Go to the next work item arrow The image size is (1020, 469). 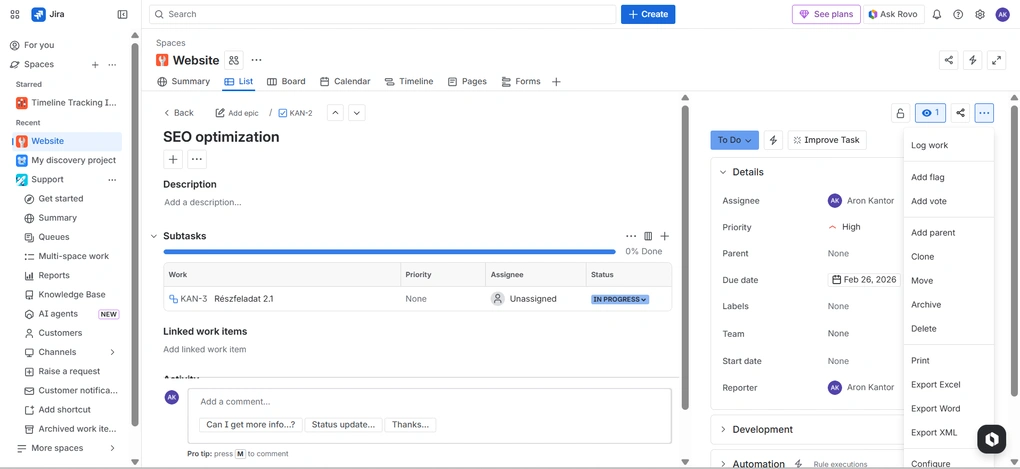(356, 113)
